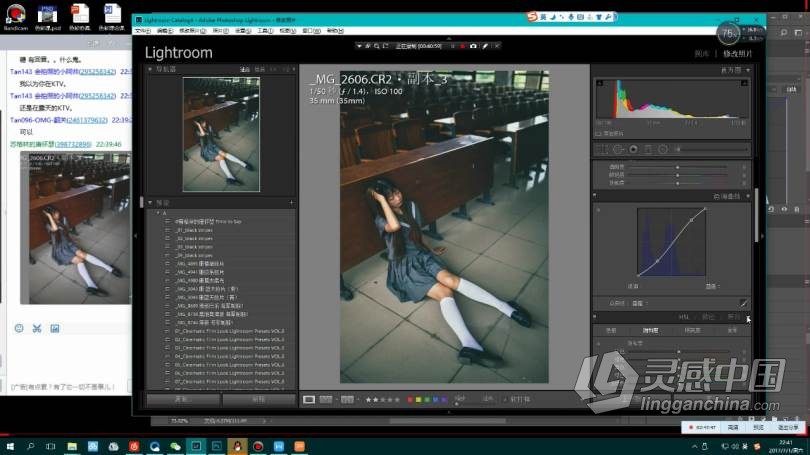The height and width of the screenshot is (455, 810).
Task: Switch to loupe view in the toolbar
Action: click(309, 399)
